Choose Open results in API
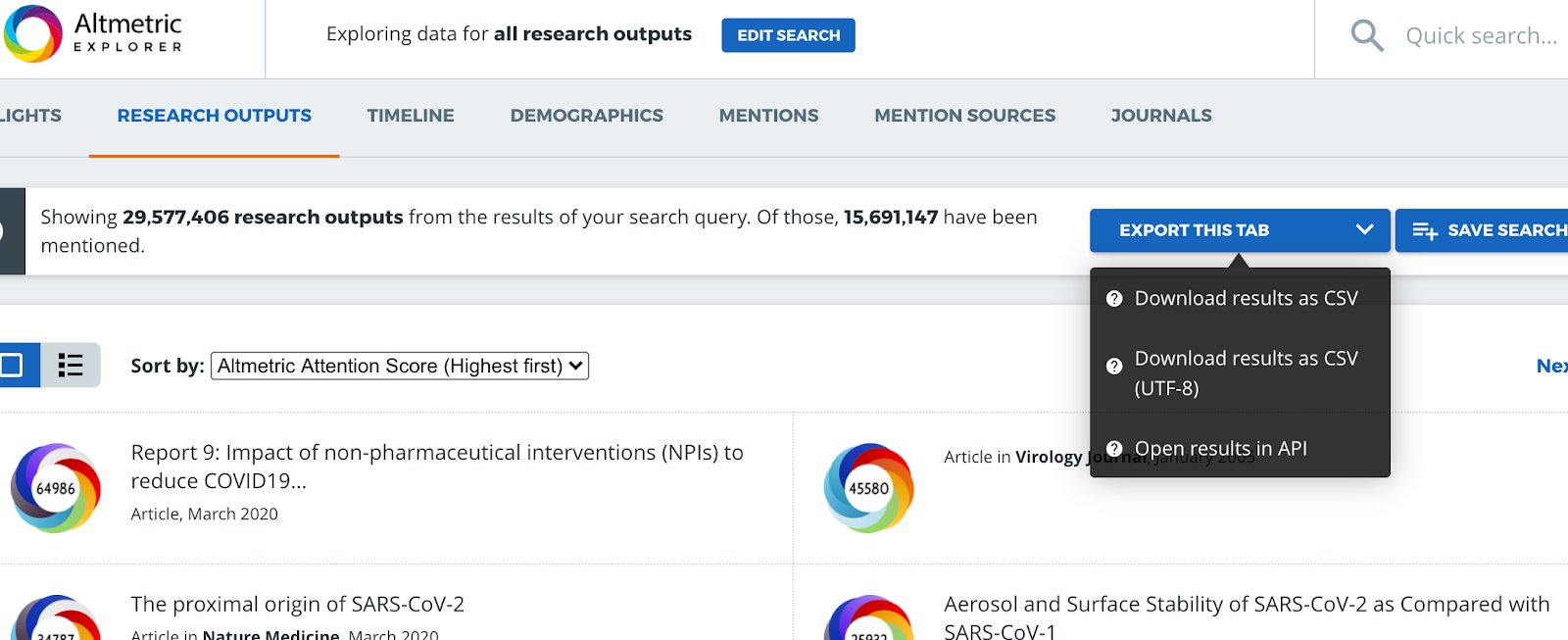 pyautogui.click(x=1221, y=449)
